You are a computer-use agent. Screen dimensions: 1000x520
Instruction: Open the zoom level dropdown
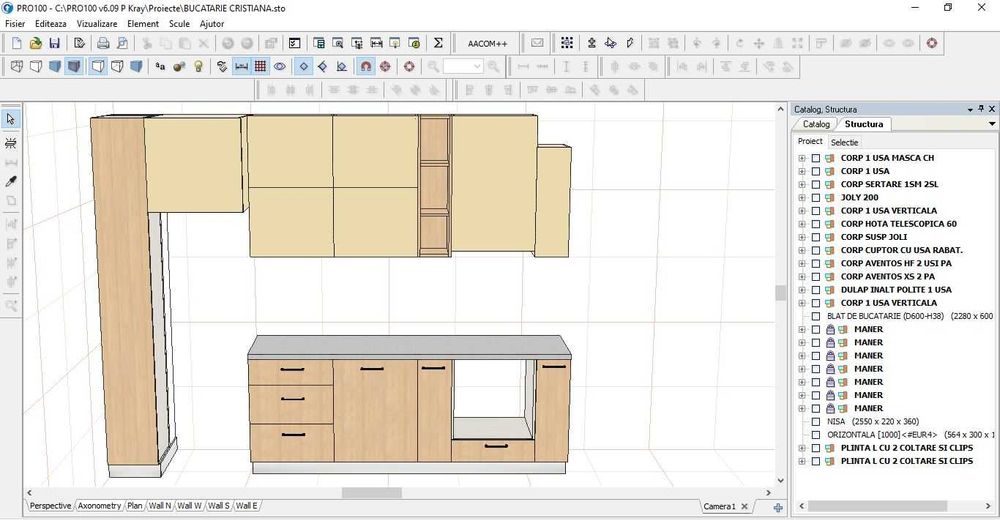pos(477,67)
